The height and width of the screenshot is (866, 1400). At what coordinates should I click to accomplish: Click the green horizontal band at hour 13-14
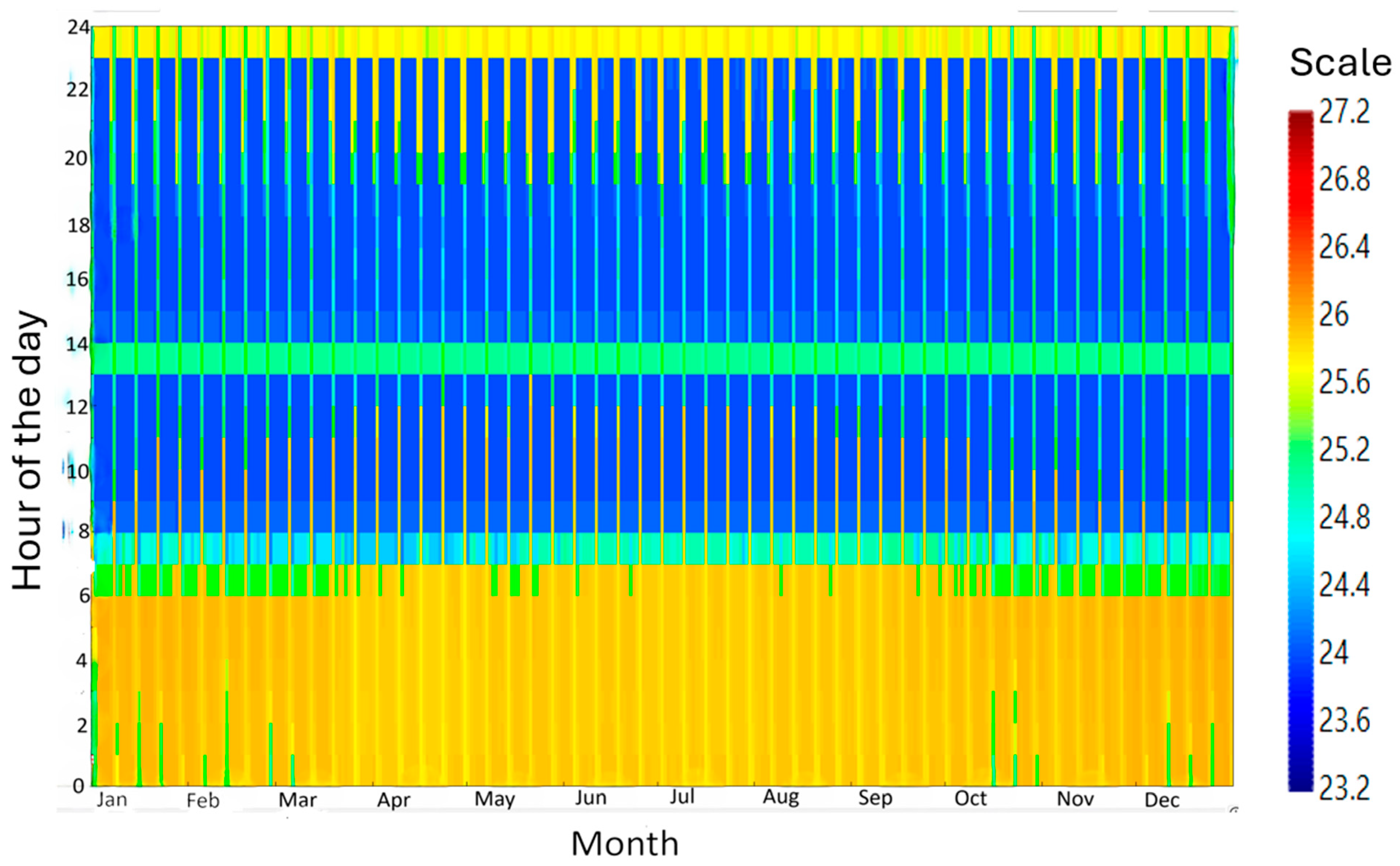pos(663,359)
